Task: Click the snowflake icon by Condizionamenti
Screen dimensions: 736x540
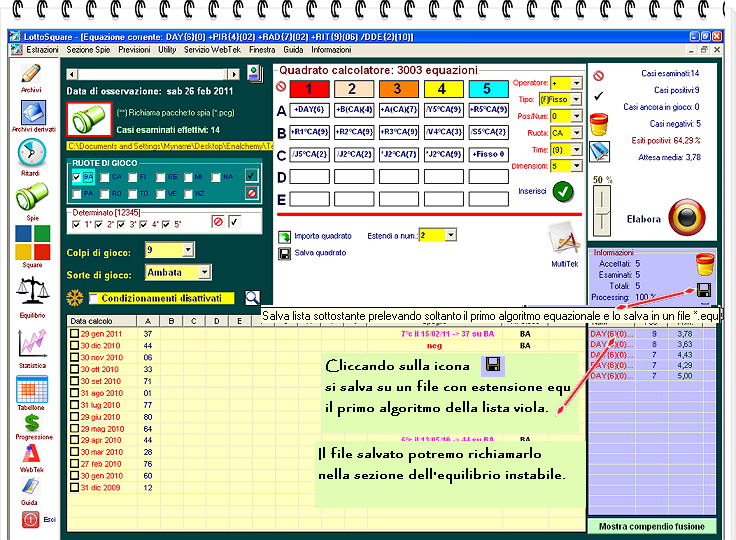Action: (x=75, y=298)
